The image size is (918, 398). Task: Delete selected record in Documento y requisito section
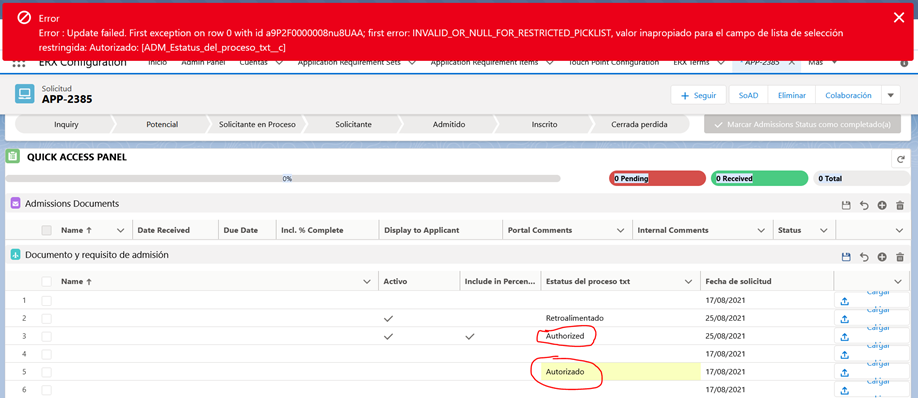(x=900, y=257)
